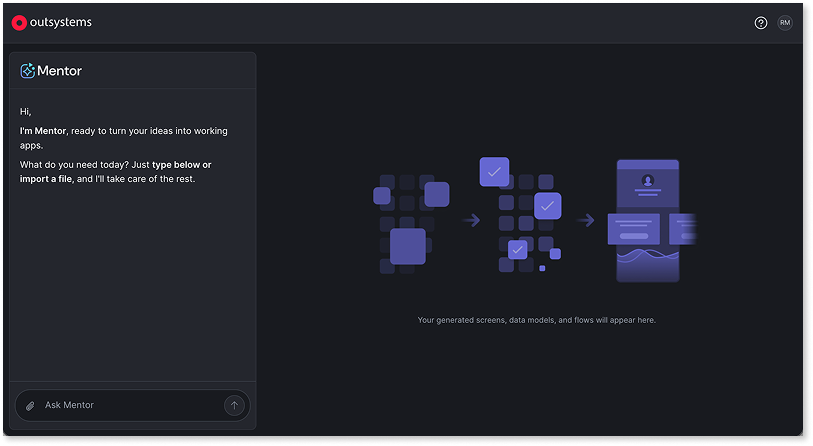Click the Mentor panel title
The image size is (813, 446).
pos(59,71)
